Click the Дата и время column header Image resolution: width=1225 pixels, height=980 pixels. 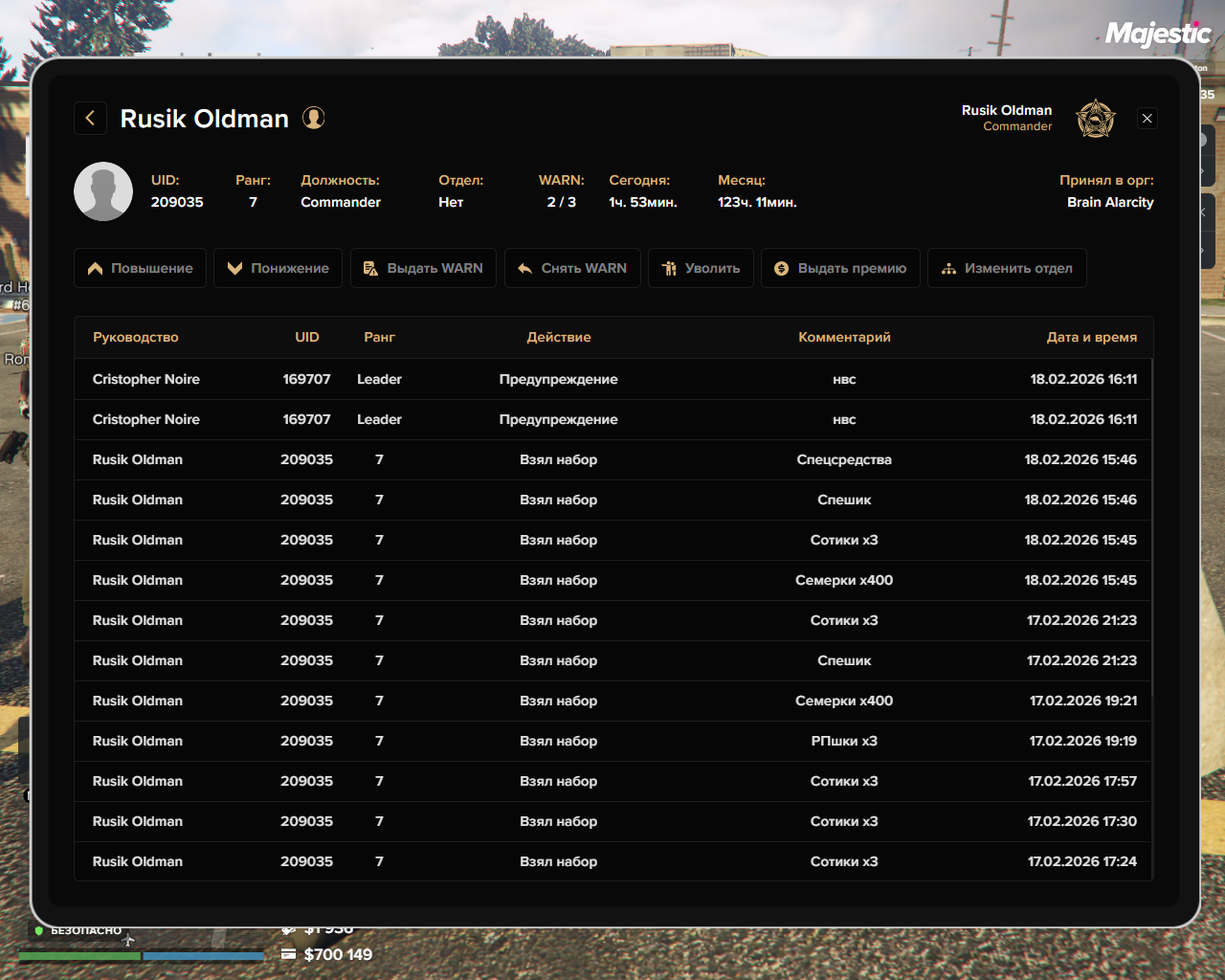tap(1091, 337)
